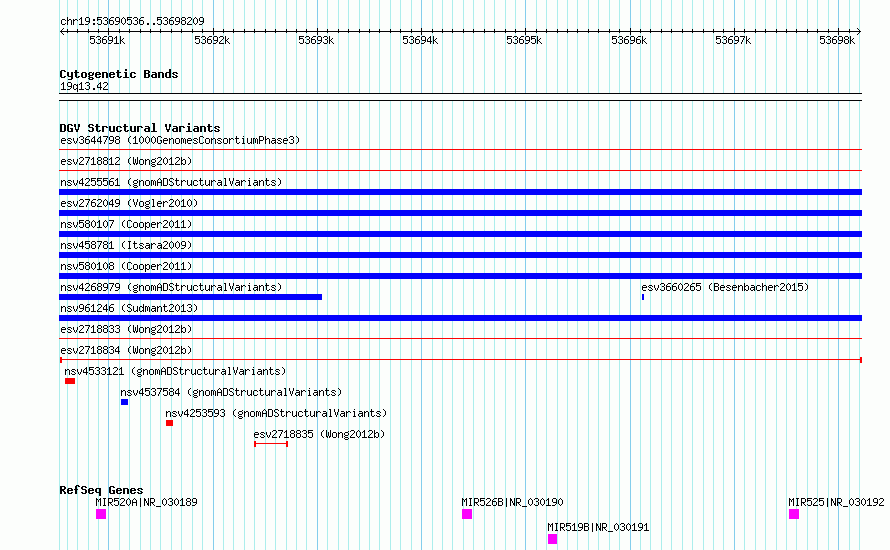Click the MIR520A gene magenta box
Viewport: 890px width, 550px height.
tap(101, 514)
